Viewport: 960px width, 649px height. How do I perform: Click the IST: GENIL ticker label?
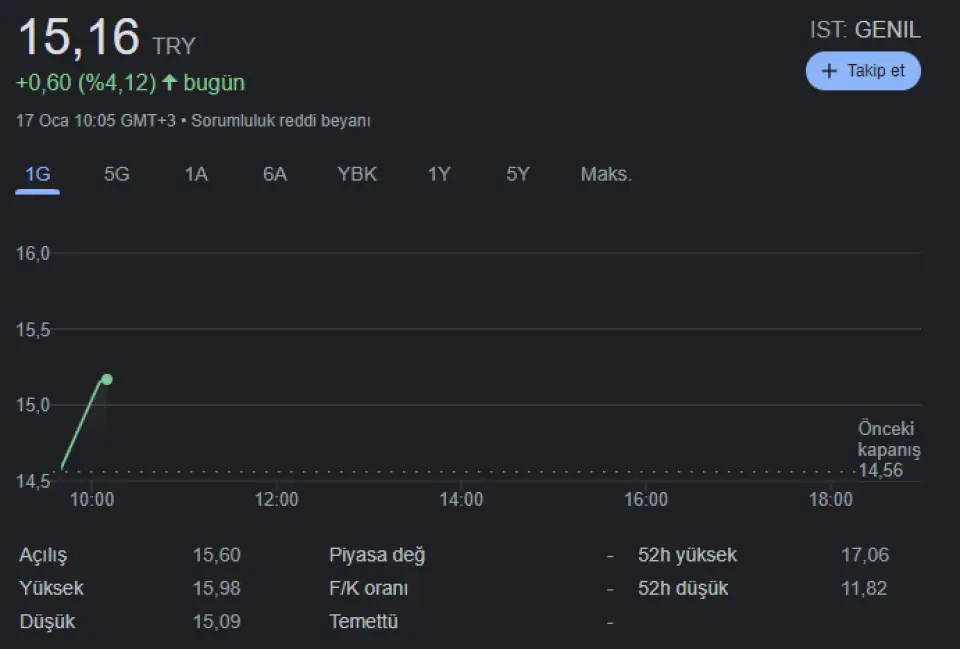865,30
